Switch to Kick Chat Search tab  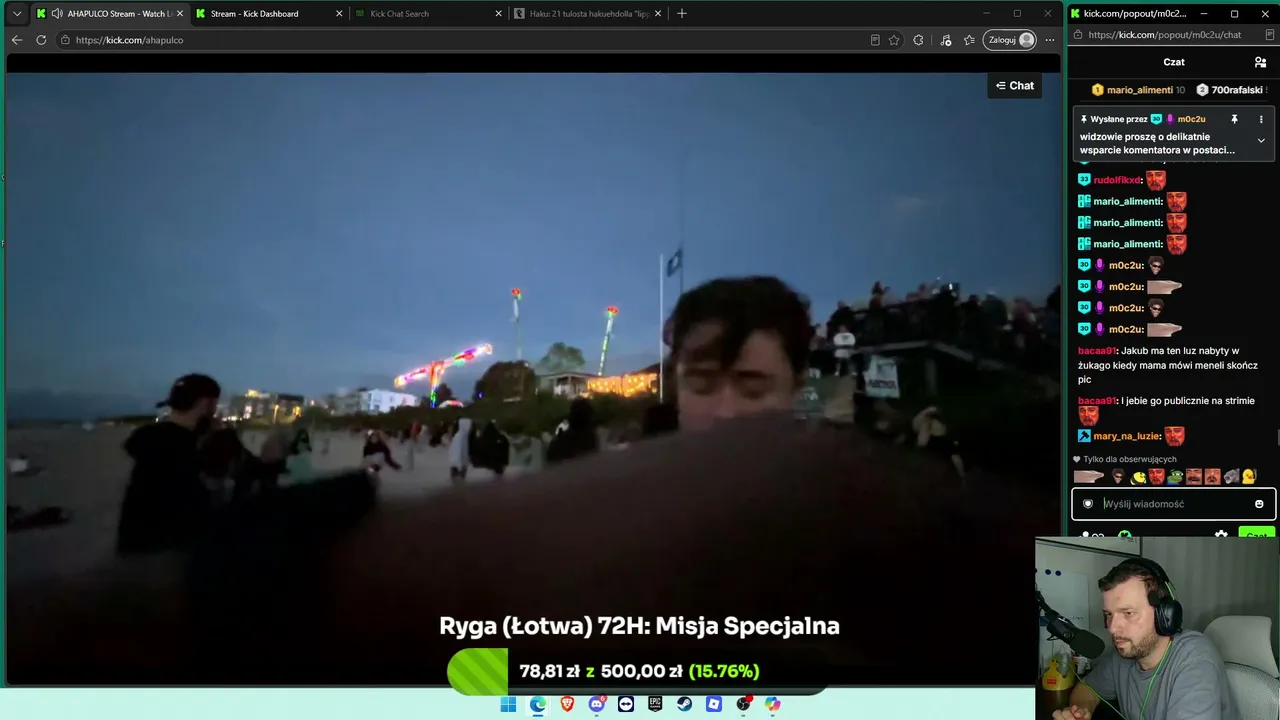428,14
